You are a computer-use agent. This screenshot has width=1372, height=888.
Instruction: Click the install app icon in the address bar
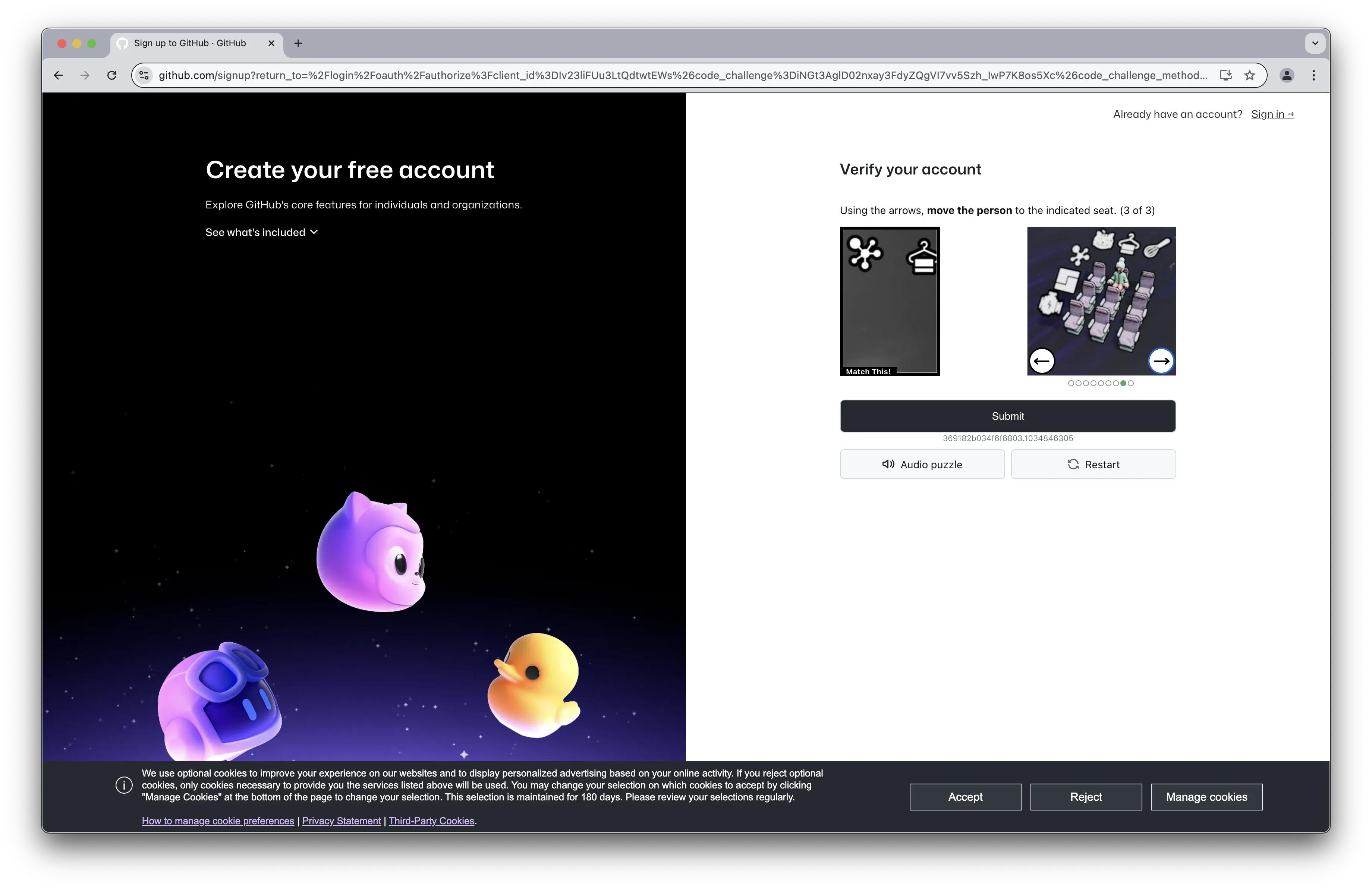point(1225,75)
